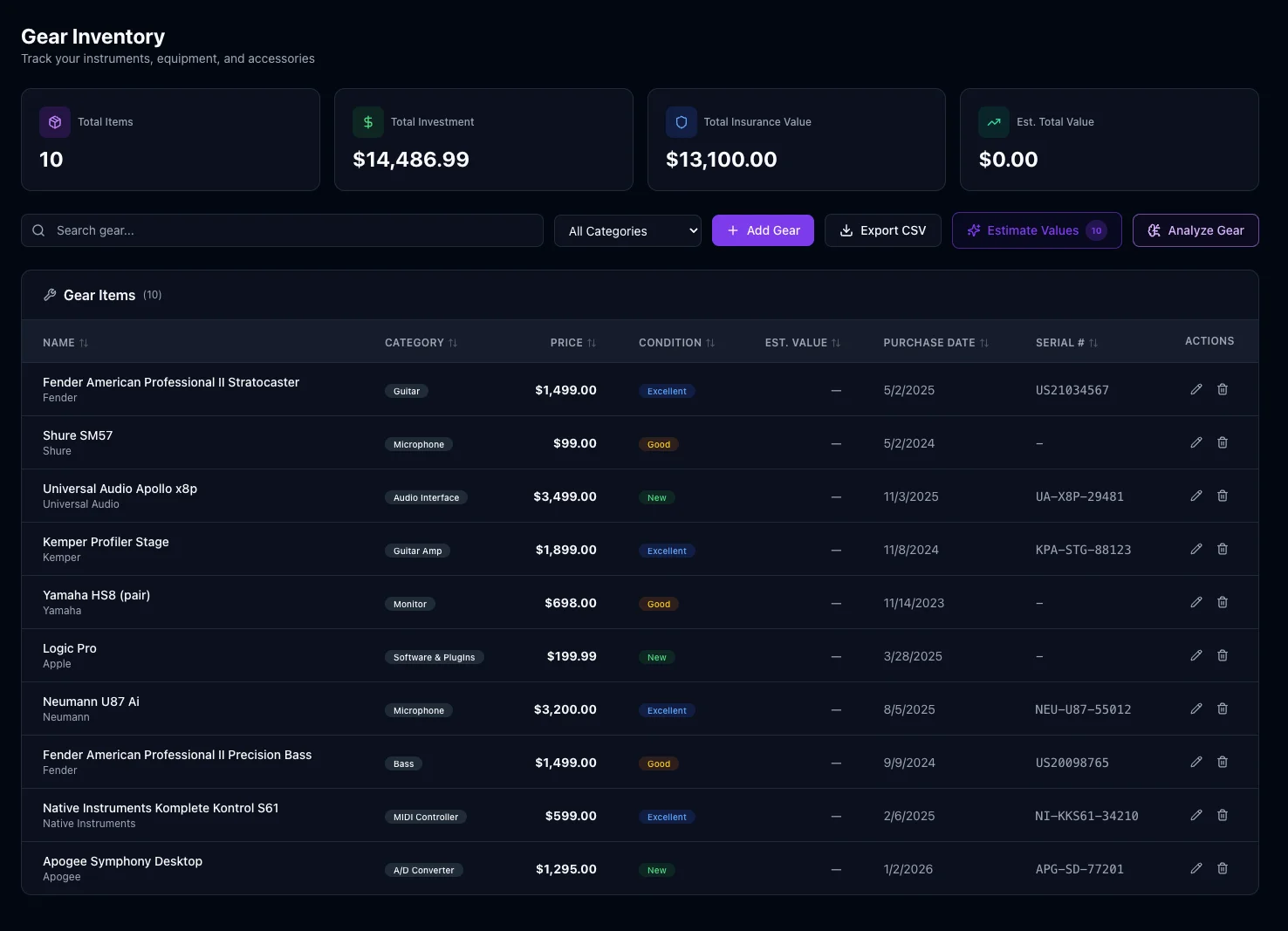
Task: Delete the Fender Precision Bass entry
Action: (1223, 762)
